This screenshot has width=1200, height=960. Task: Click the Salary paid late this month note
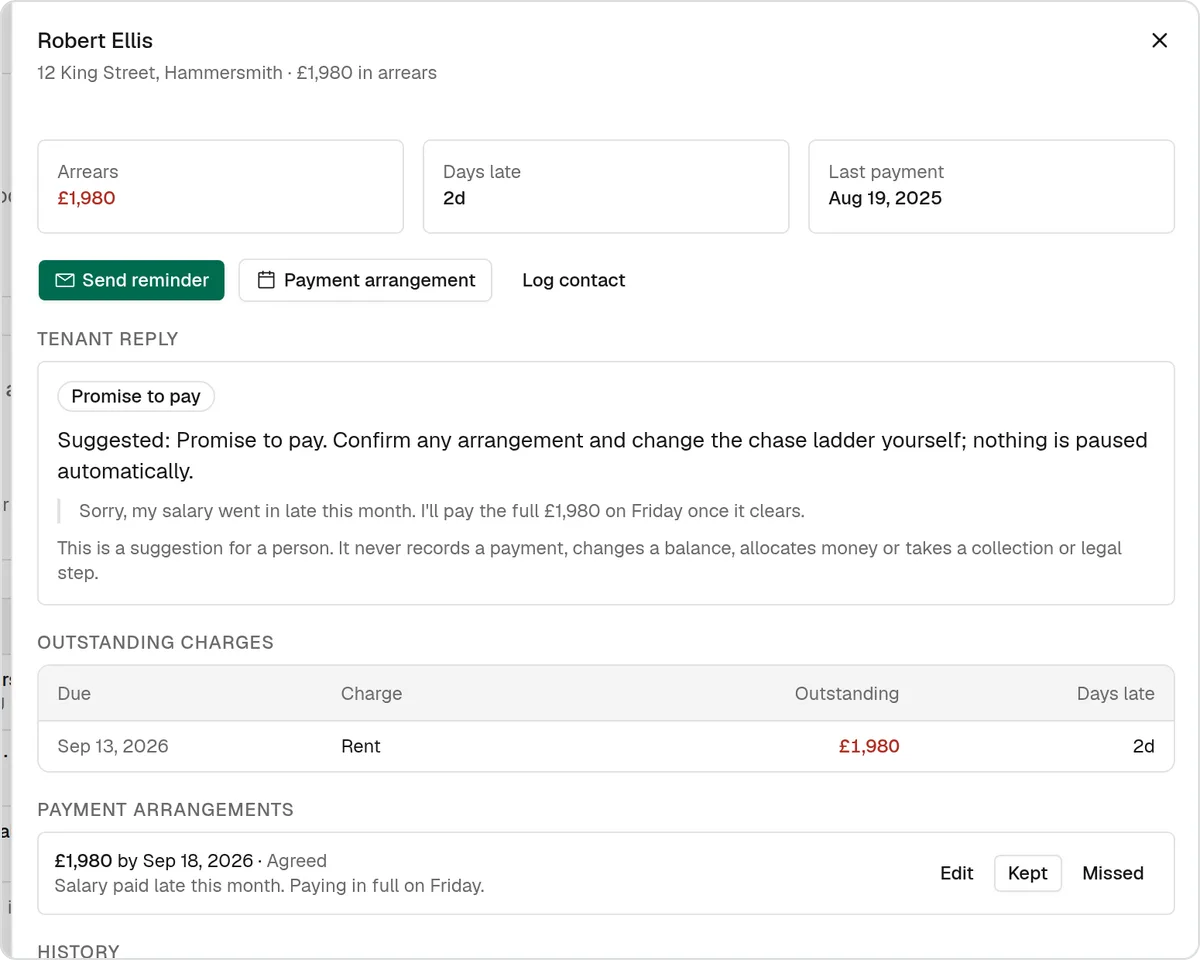click(269, 886)
